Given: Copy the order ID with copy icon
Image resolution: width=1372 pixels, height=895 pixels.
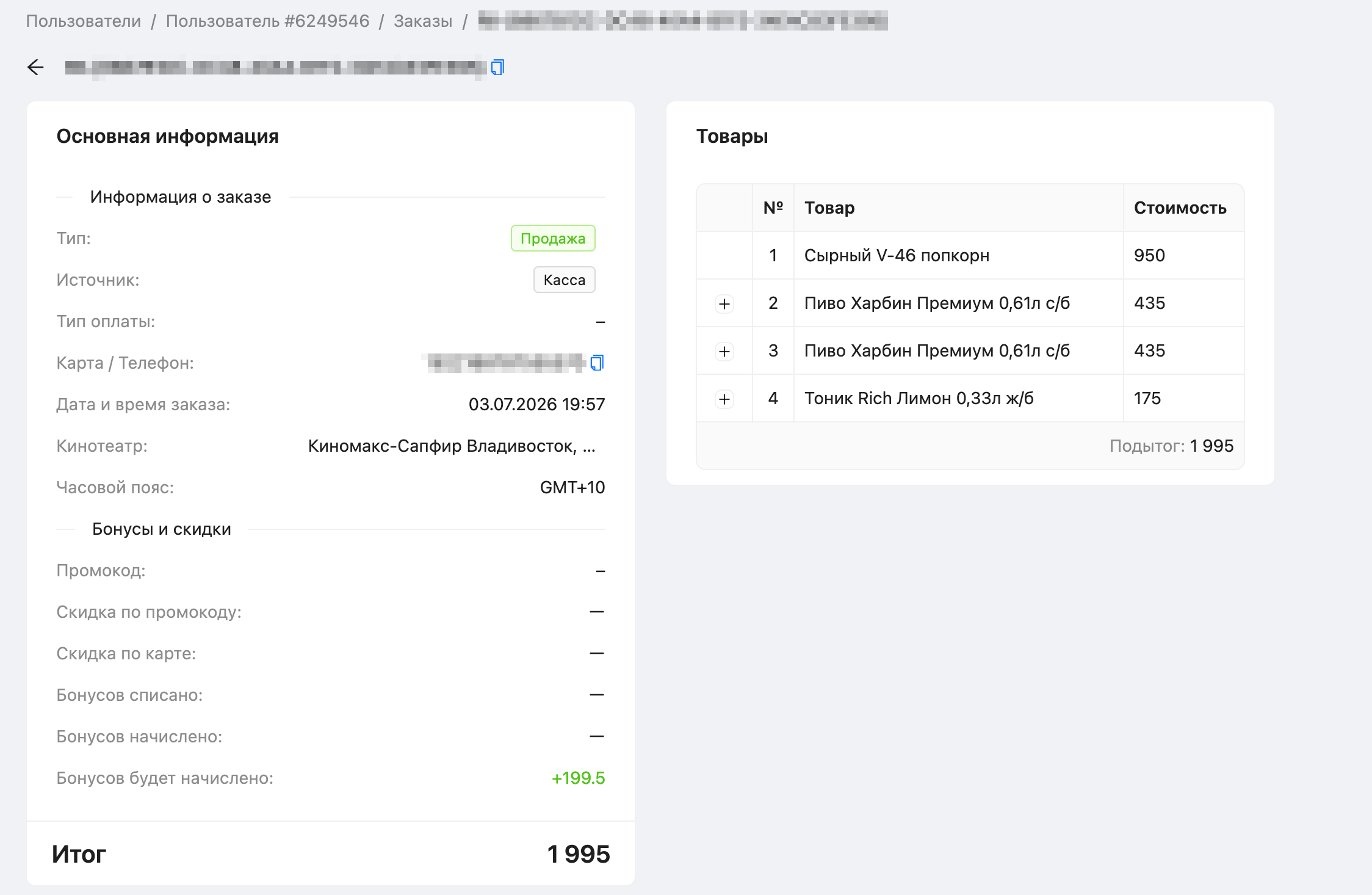Looking at the screenshot, I should pyautogui.click(x=497, y=67).
